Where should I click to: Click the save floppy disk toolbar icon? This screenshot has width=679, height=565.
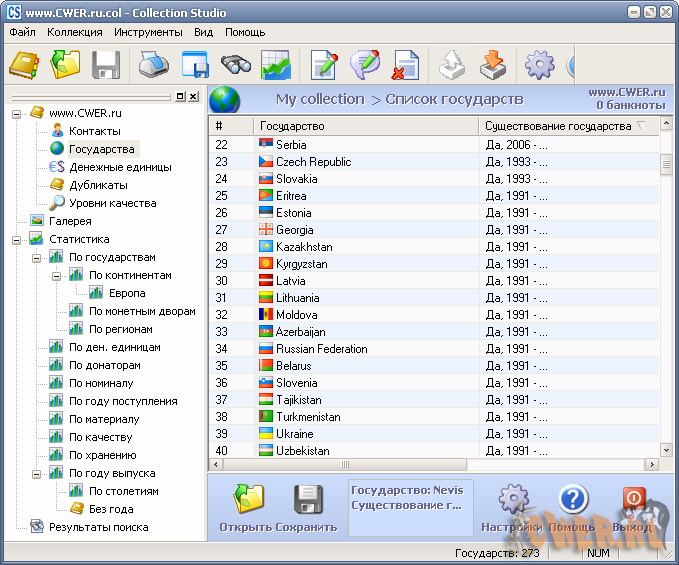[106, 65]
